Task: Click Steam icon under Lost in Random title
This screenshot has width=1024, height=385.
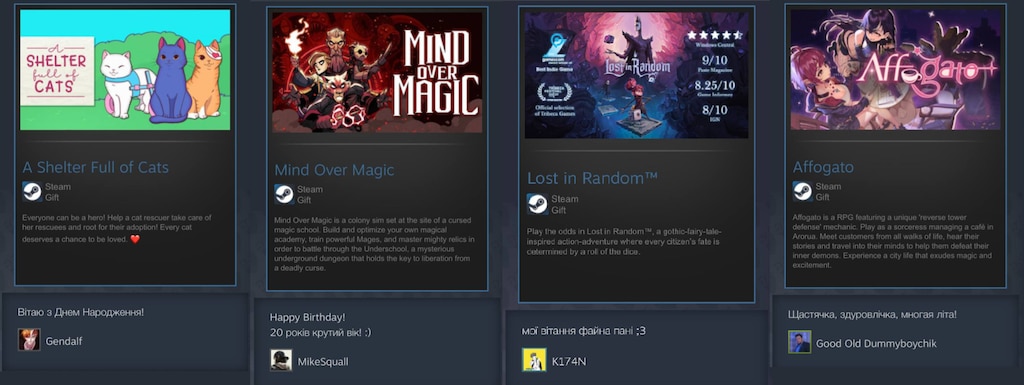Action: click(537, 204)
